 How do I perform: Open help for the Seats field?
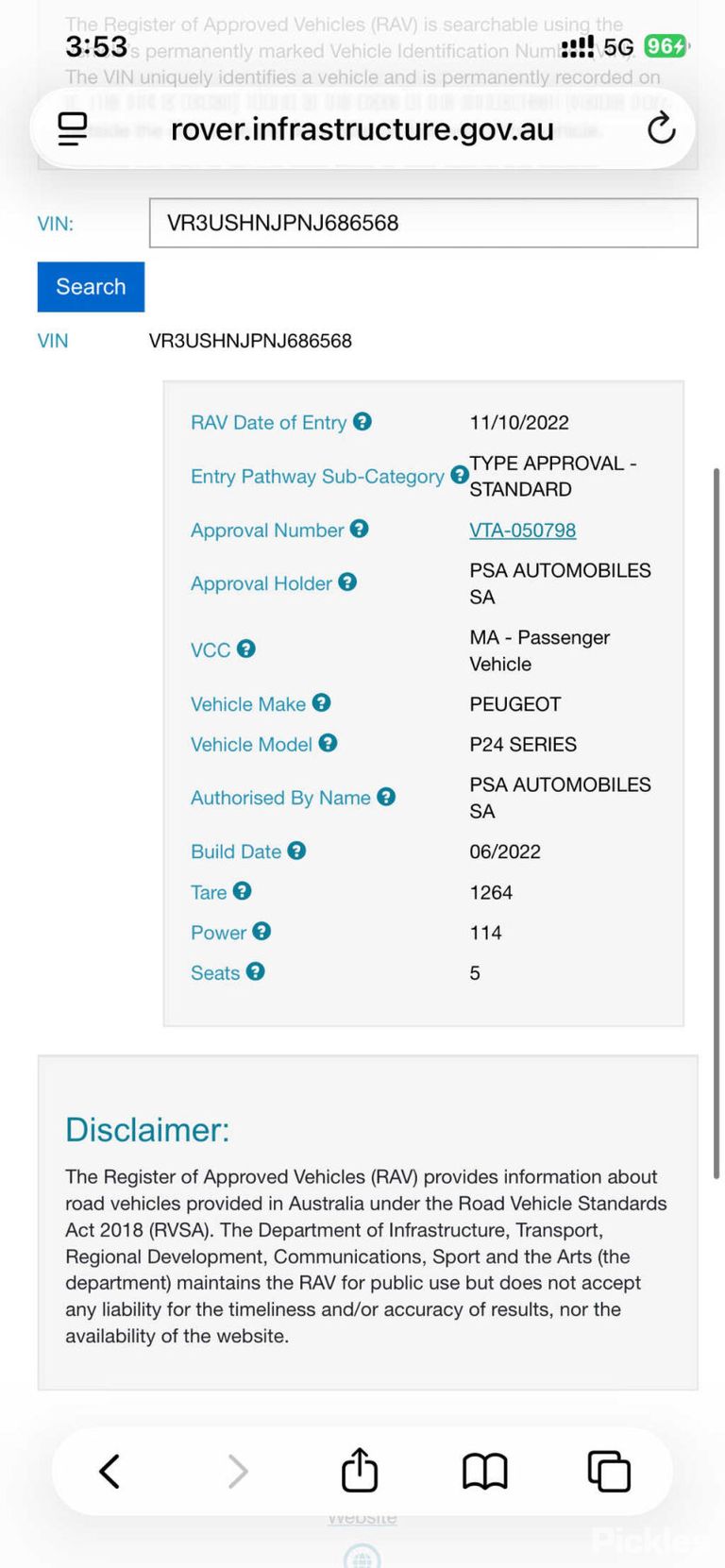(x=255, y=971)
